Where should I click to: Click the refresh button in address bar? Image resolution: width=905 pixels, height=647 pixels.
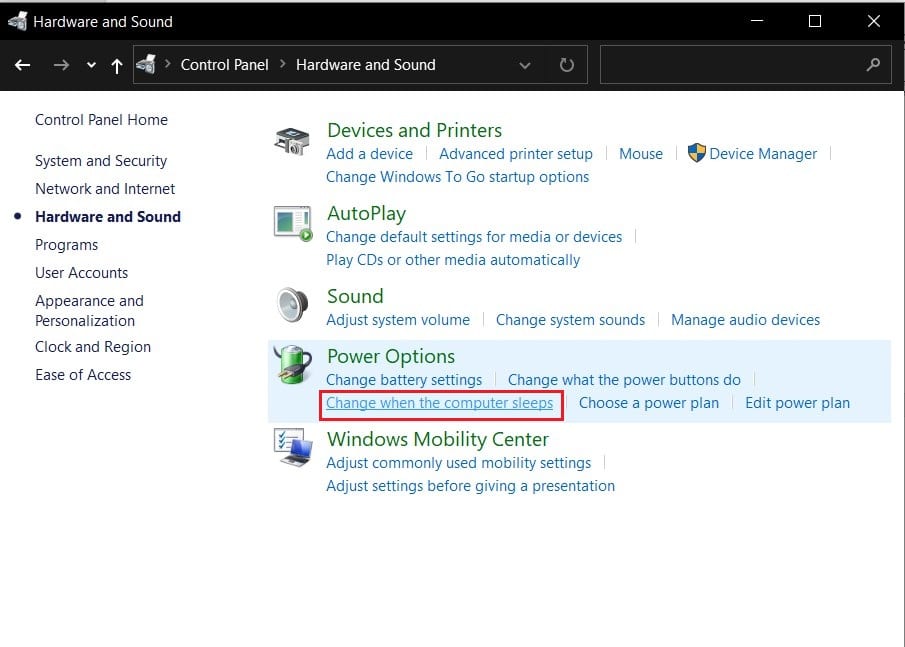pos(567,65)
